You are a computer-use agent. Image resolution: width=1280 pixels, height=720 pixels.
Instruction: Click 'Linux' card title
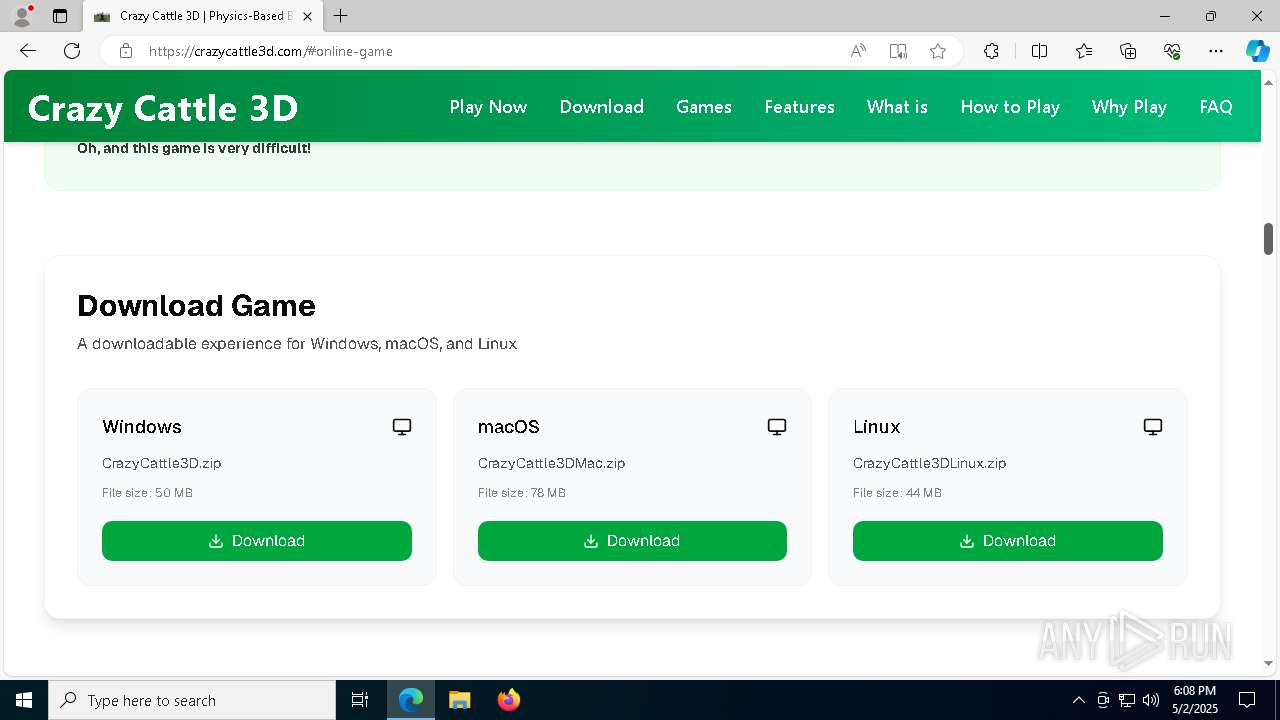click(876, 427)
